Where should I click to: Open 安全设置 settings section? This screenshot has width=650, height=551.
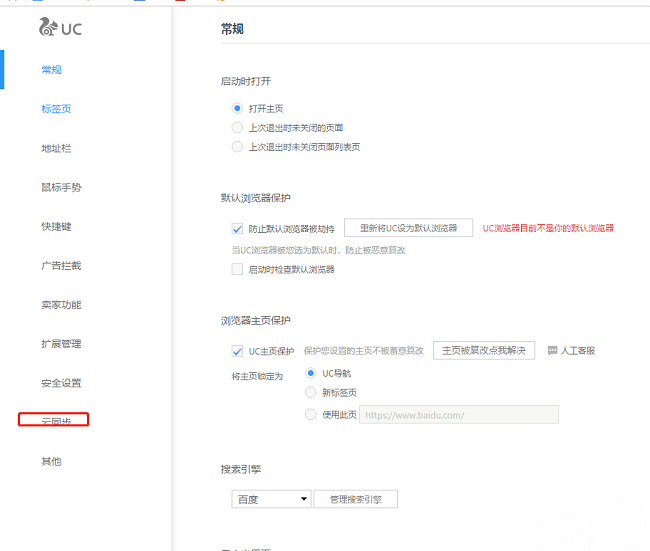point(61,384)
